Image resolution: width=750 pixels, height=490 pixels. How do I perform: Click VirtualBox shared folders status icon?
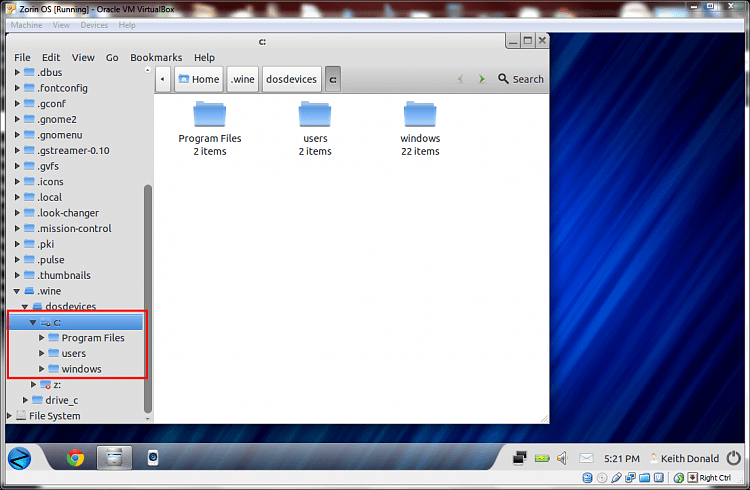coord(645,478)
